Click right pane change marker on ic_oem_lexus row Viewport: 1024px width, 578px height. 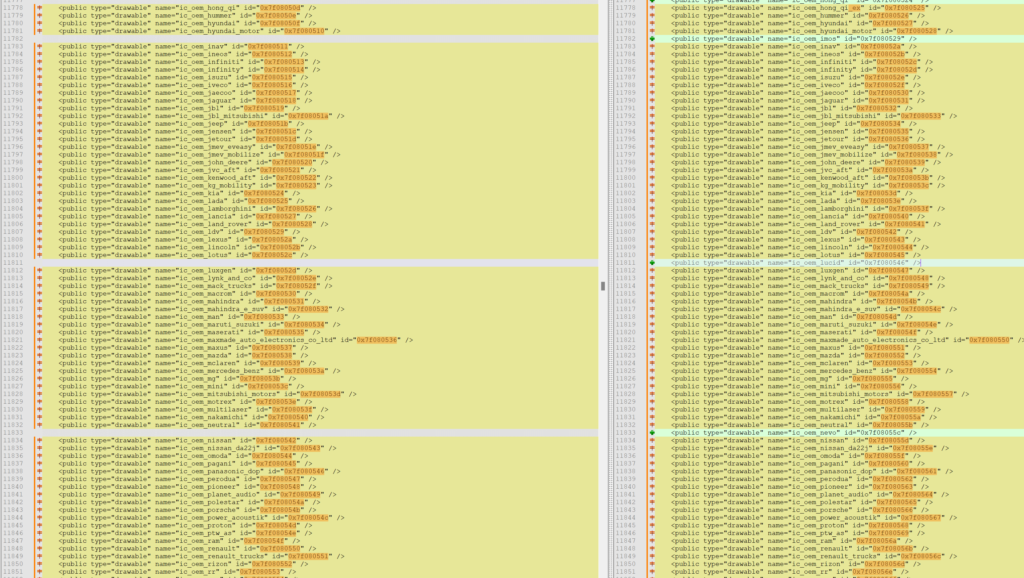(x=652, y=240)
